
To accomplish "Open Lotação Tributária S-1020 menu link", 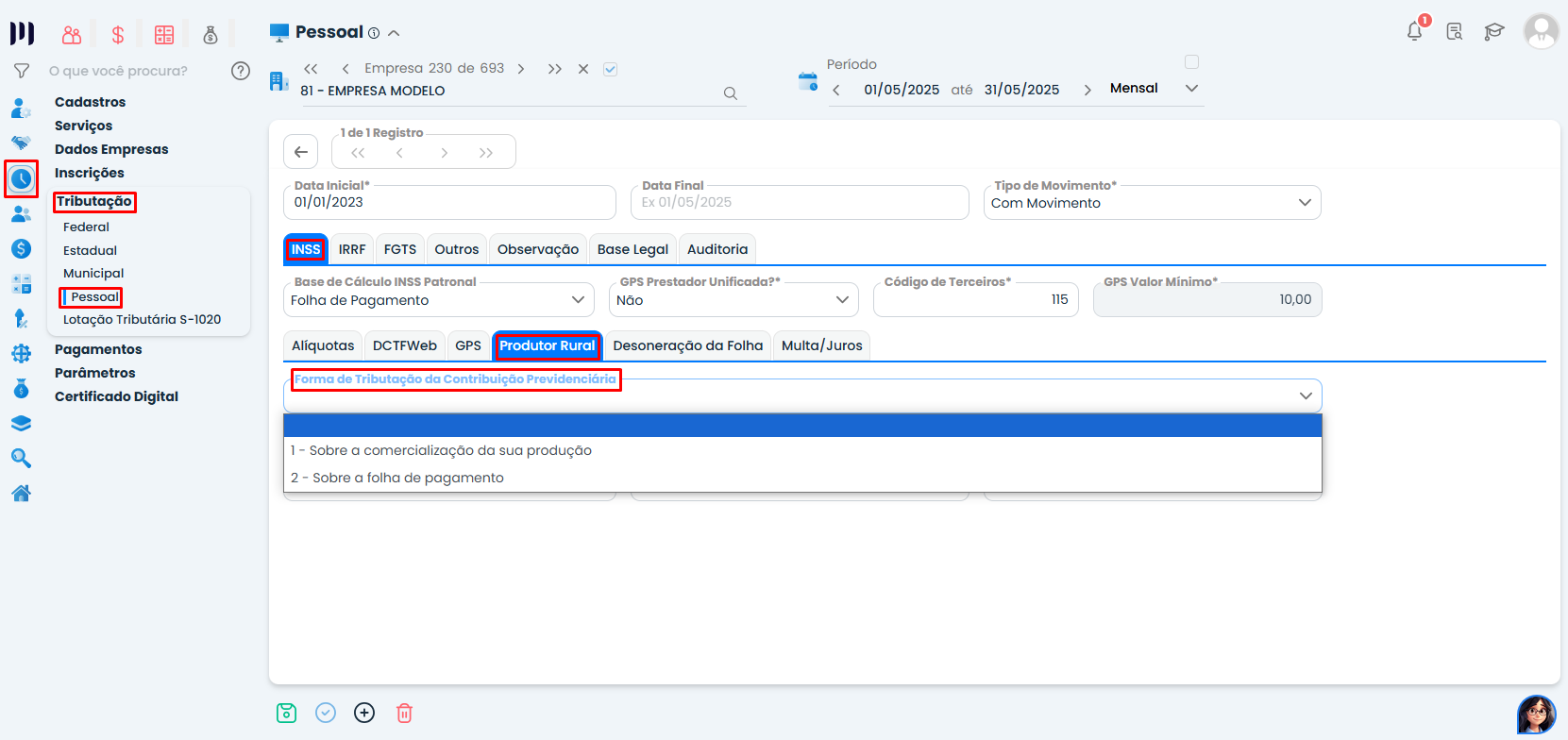I will (142, 319).
